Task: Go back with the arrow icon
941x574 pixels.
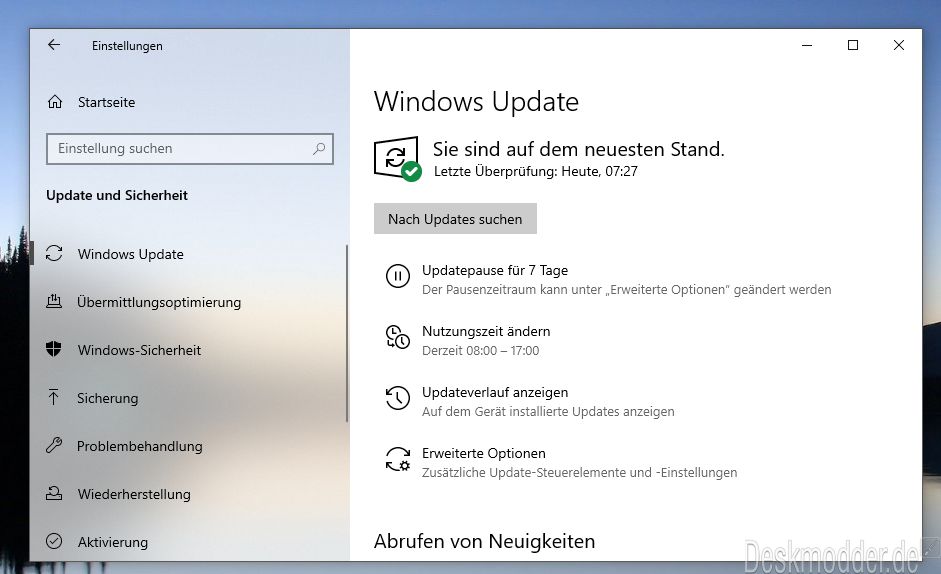Action: coord(54,45)
